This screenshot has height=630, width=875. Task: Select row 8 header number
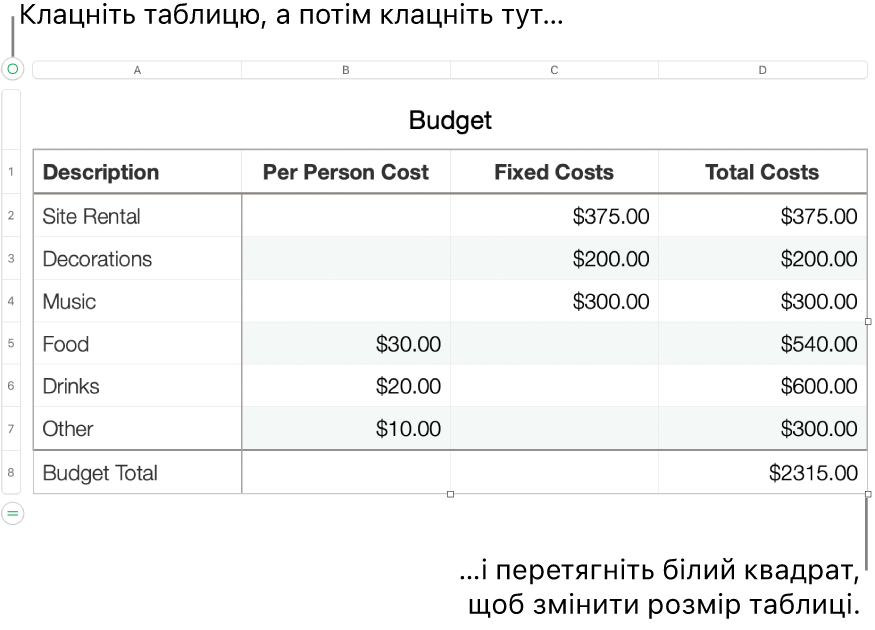(x=11, y=473)
